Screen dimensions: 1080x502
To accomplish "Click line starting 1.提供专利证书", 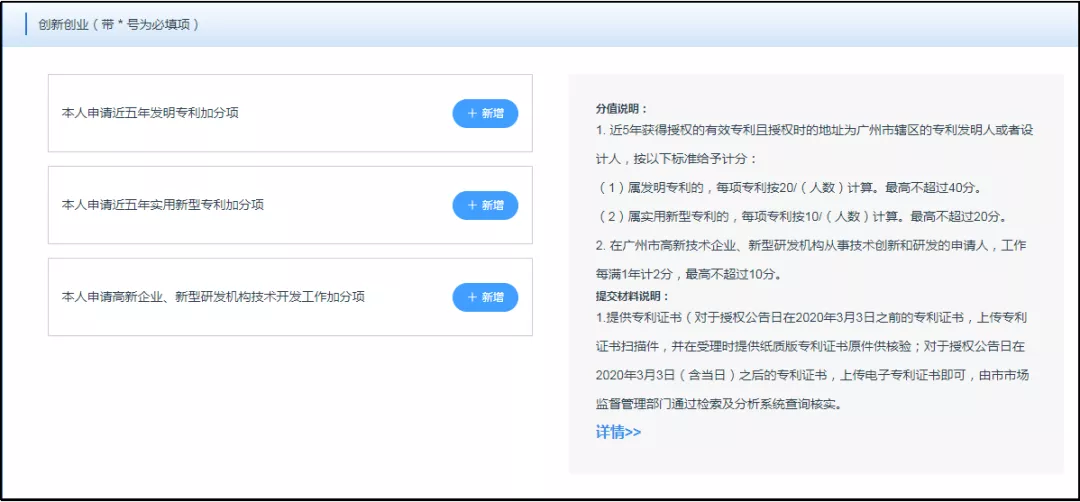I will [812, 317].
